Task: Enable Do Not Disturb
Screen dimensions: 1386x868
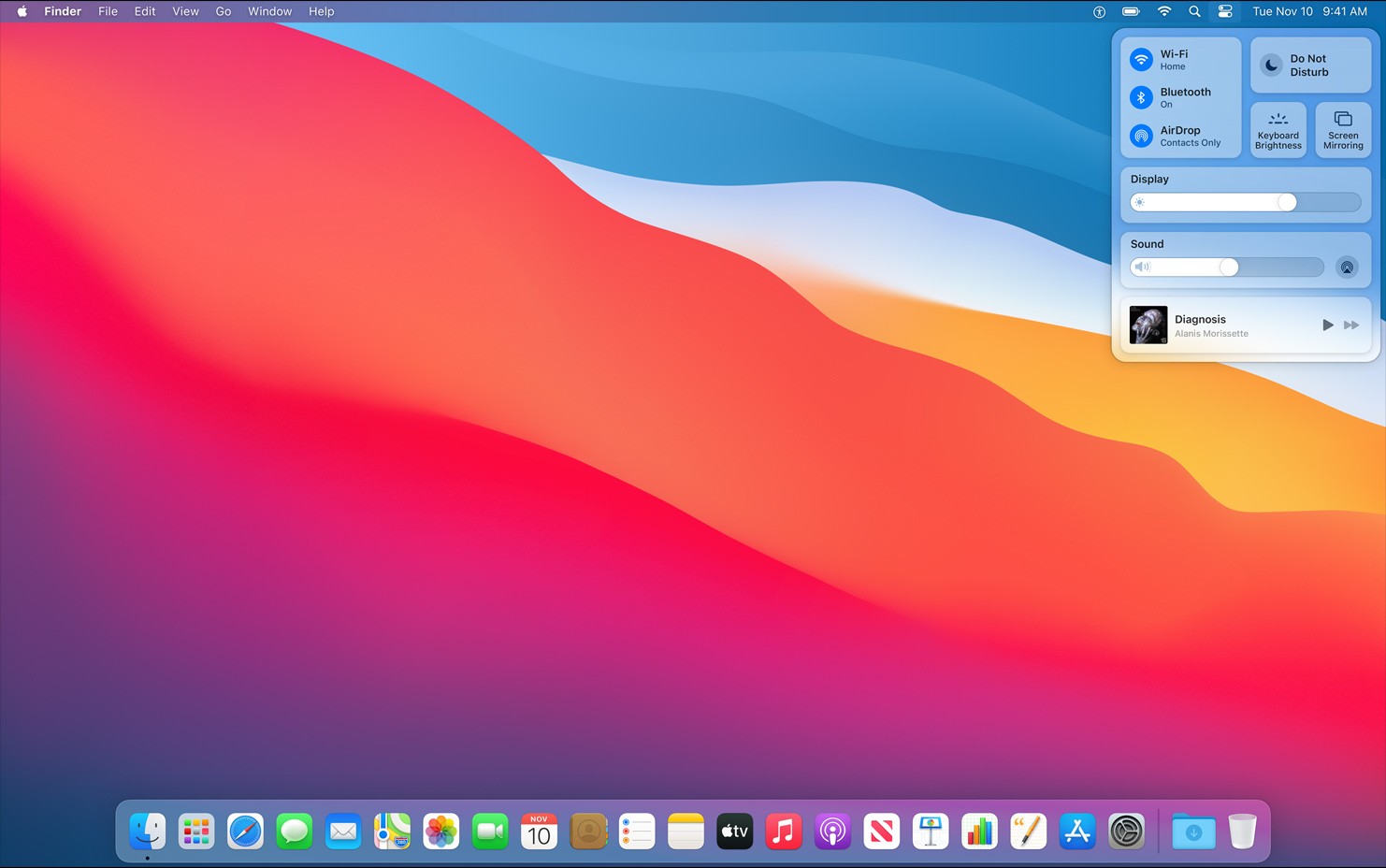Action: pos(1271,65)
